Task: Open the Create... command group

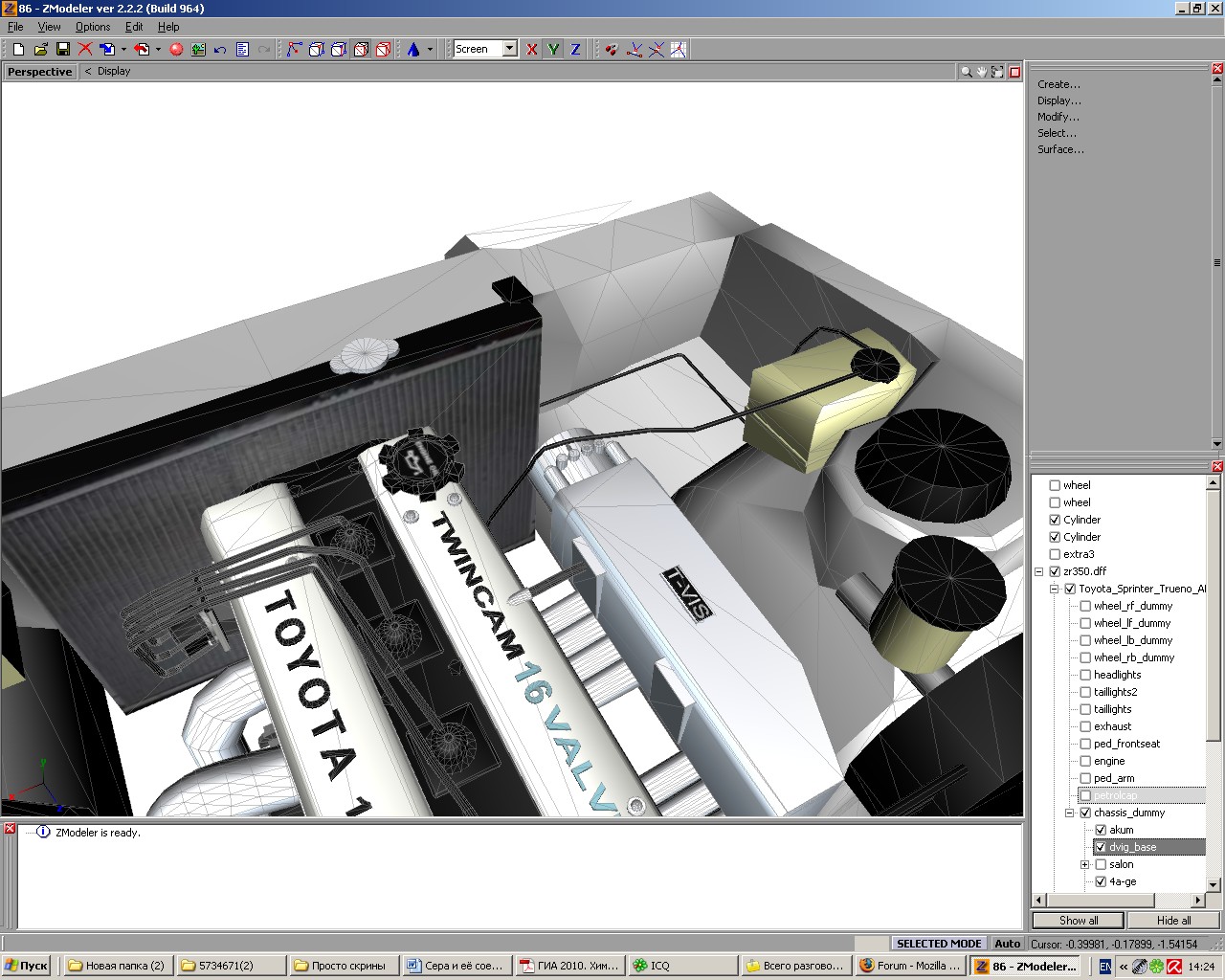Action: pyautogui.click(x=1058, y=84)
